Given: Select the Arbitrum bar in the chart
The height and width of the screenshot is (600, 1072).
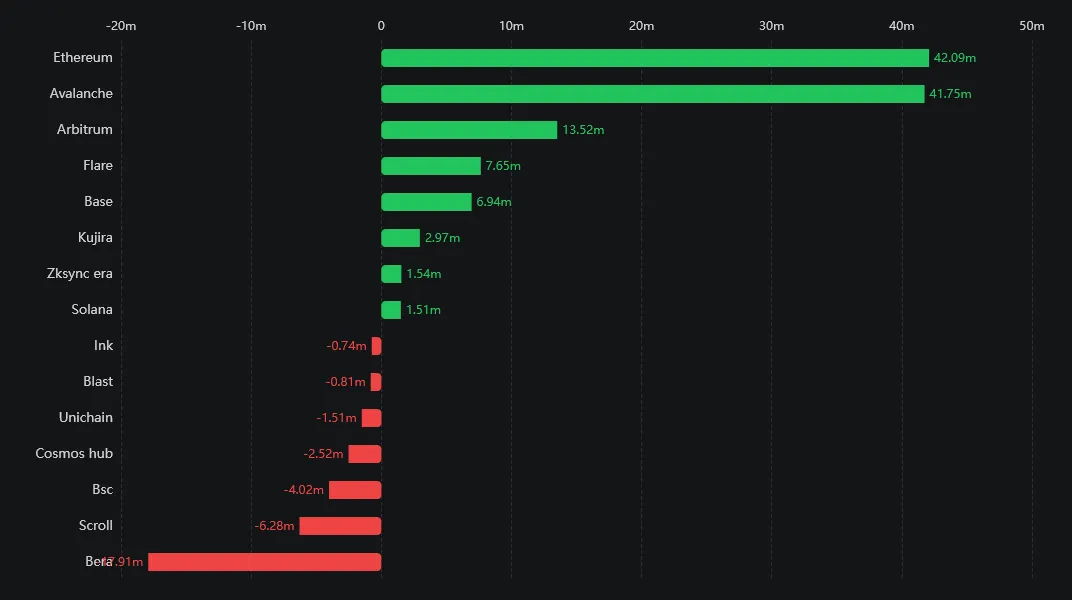Looking at the screenshot, I should click(469, 130).
